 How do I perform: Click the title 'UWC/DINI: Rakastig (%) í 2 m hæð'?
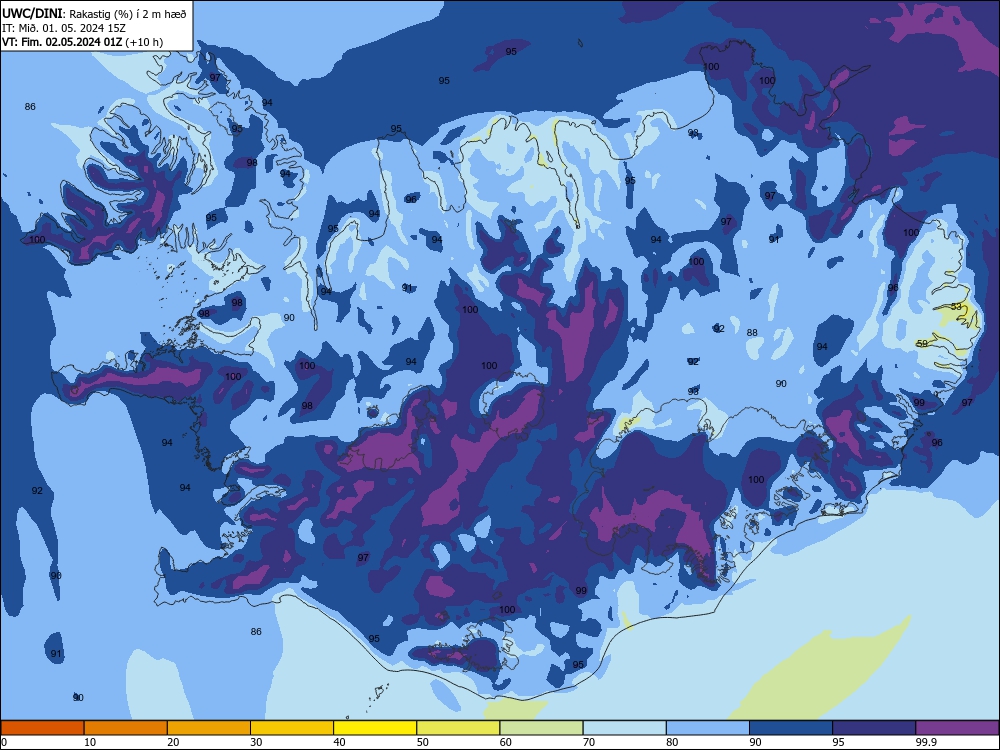[94, 13]
